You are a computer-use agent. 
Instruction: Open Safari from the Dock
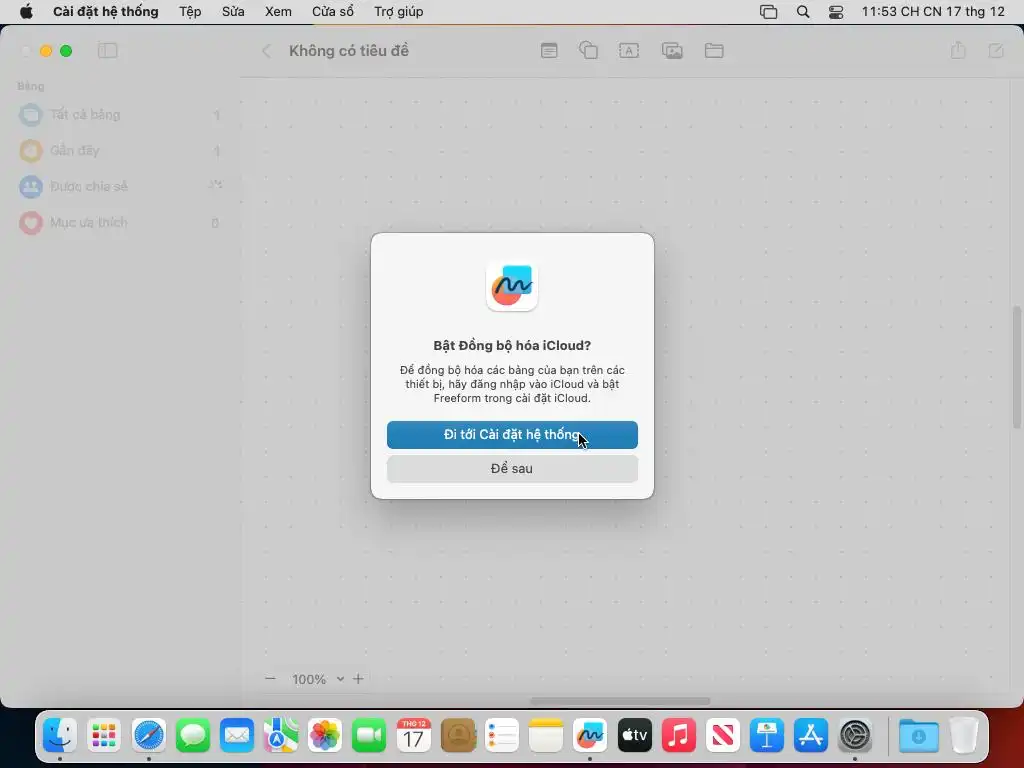tap(148, 735)
